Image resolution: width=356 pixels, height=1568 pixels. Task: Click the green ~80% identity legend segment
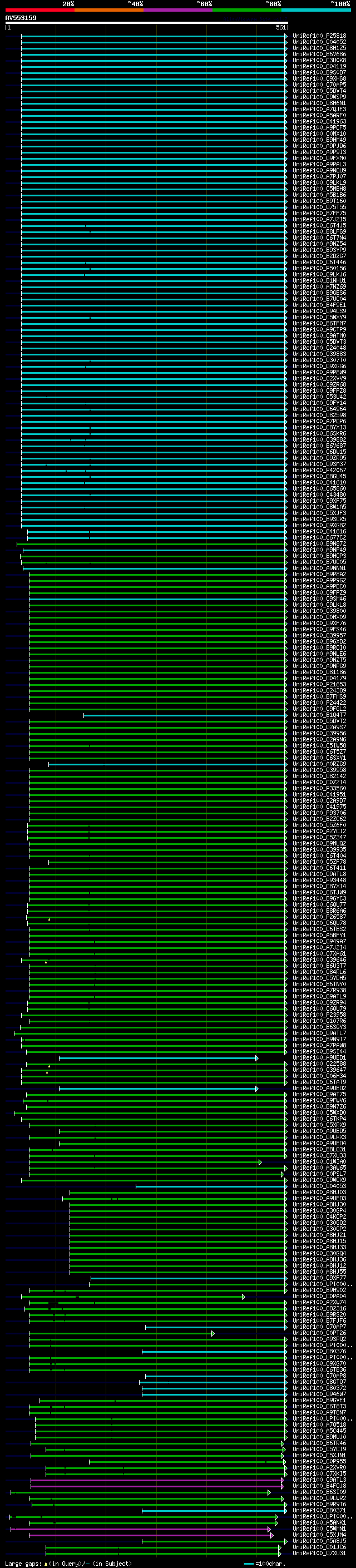click(247, 10)
